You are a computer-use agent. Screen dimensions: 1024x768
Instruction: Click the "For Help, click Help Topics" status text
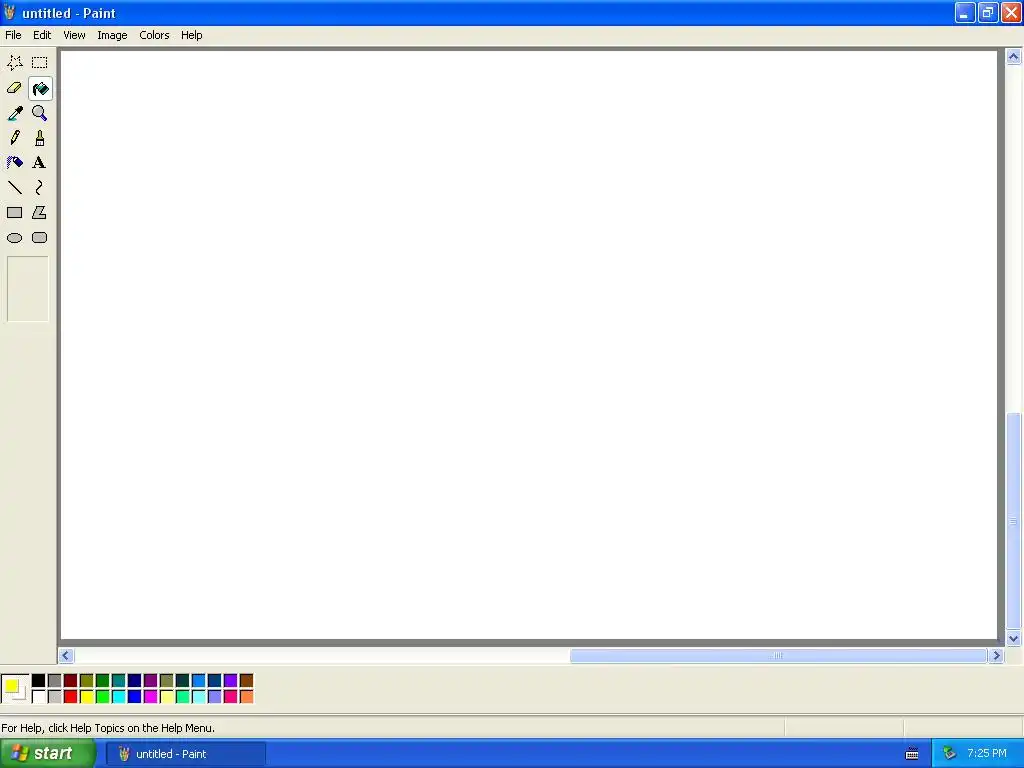click(x=108, y=728)
